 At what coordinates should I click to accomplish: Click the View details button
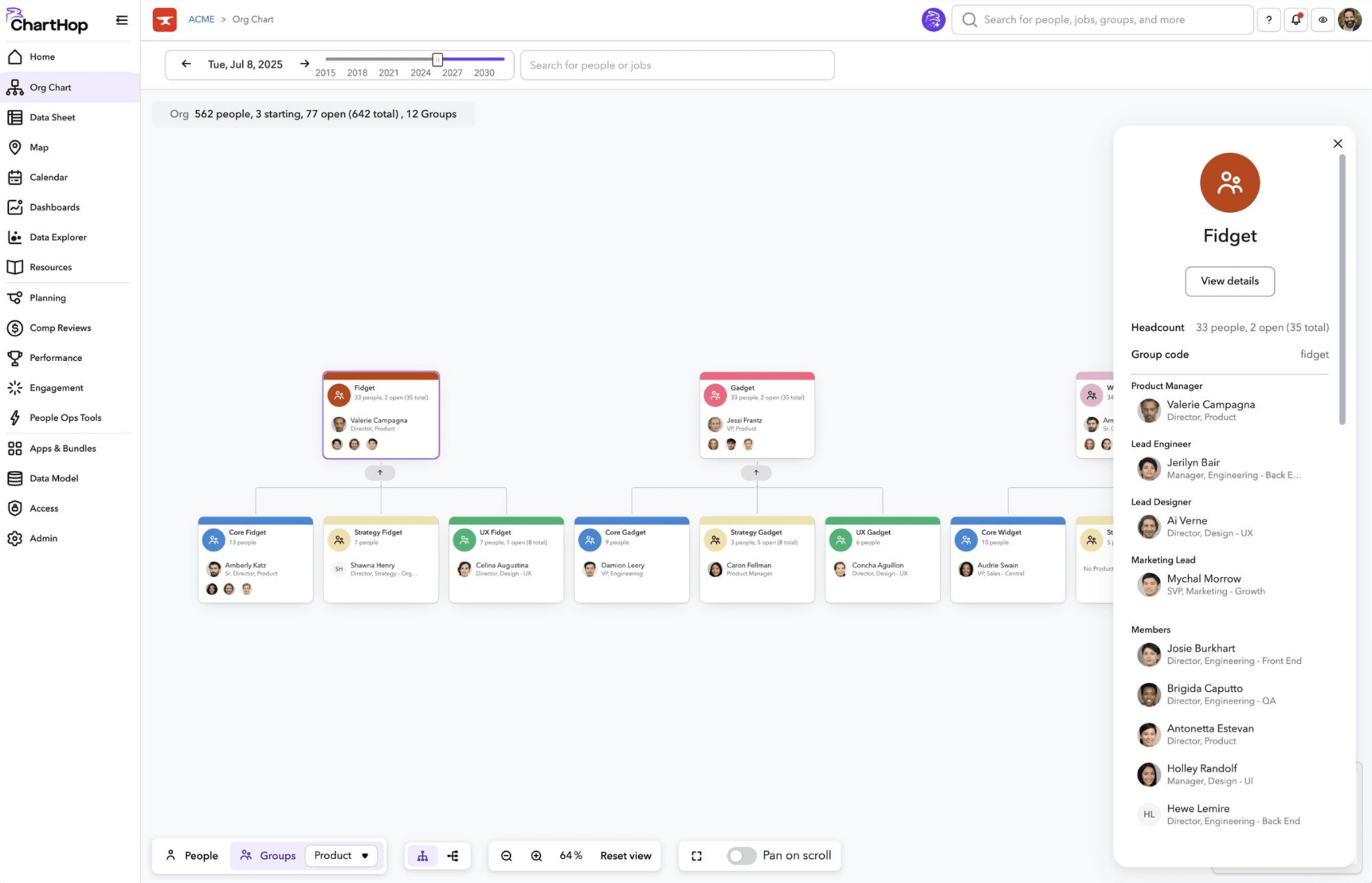click(x=1229, y=281)
